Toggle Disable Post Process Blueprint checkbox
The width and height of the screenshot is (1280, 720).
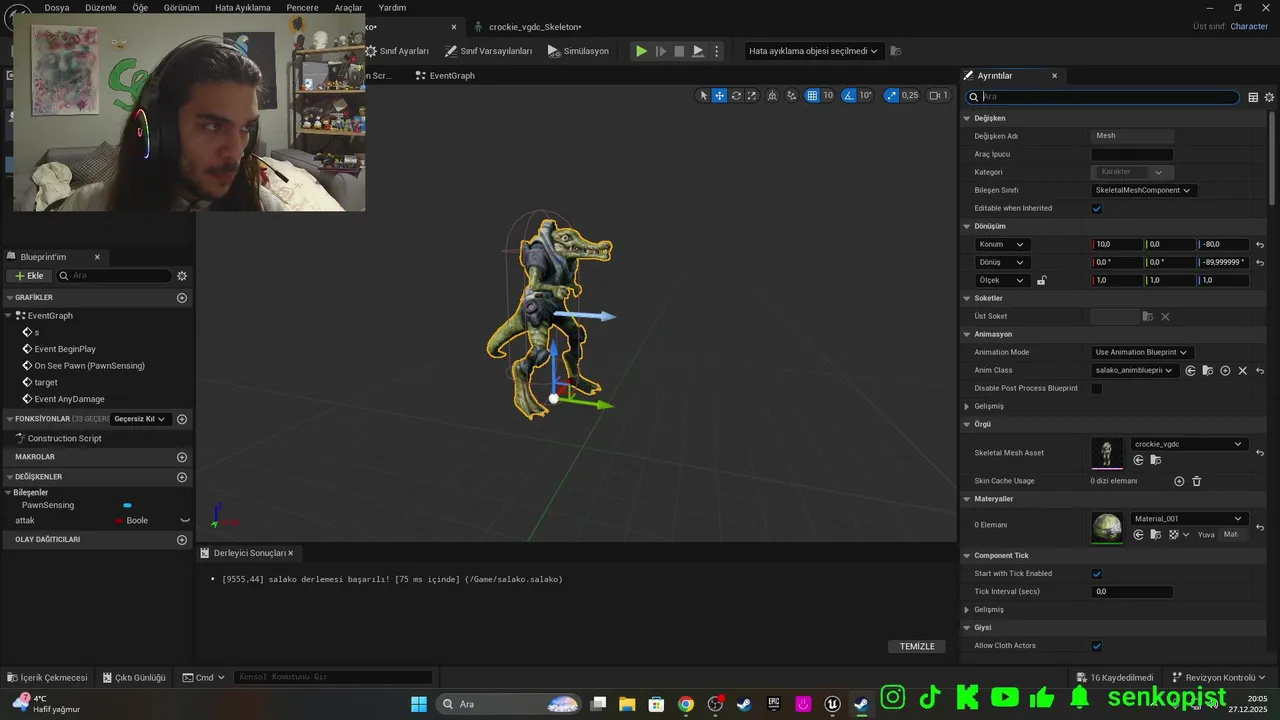[1097, 388]
